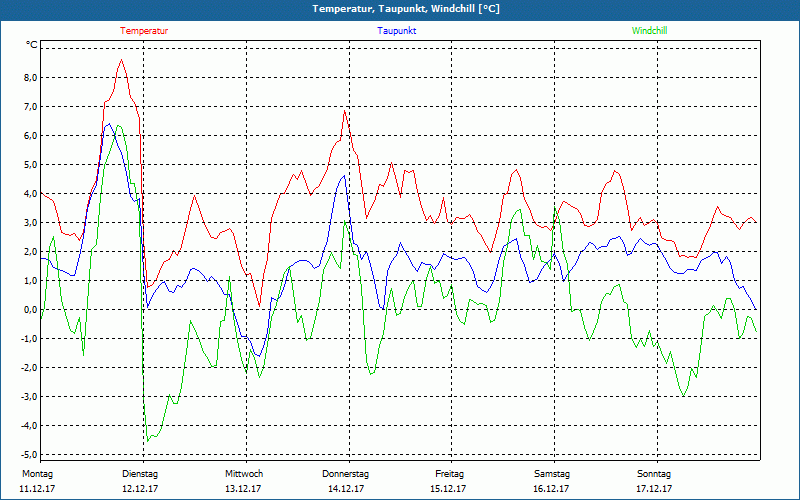Click the green Windchill legend label

[x=649, y=31]
